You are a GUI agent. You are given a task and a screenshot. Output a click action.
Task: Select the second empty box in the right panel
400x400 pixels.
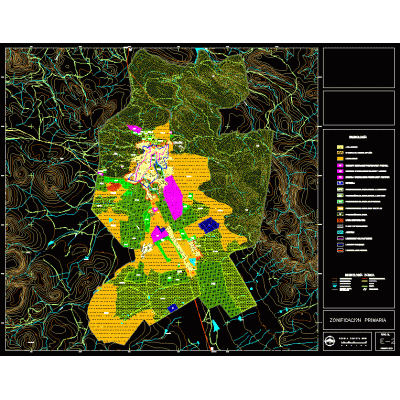[x=359, y=108]
